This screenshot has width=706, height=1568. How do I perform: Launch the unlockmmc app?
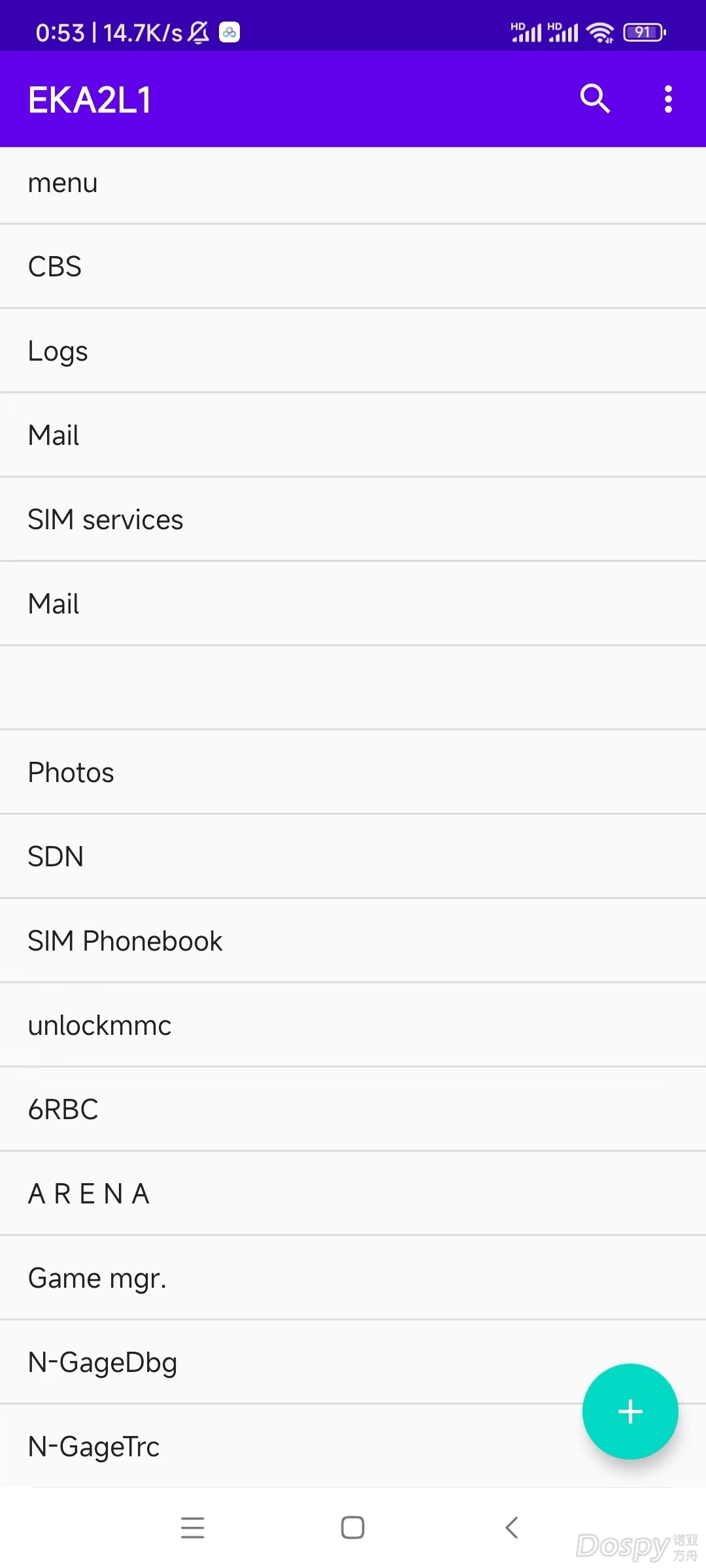[353, 1025]
